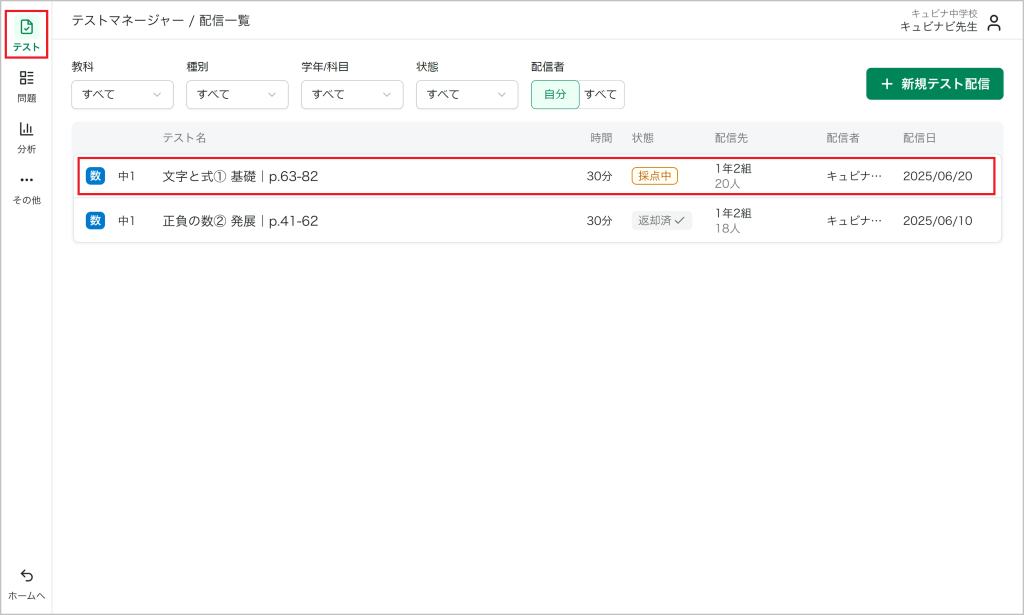Click the 状態 column header
1024x615 pixels.
pyautogui.click(x=643, y=138)
